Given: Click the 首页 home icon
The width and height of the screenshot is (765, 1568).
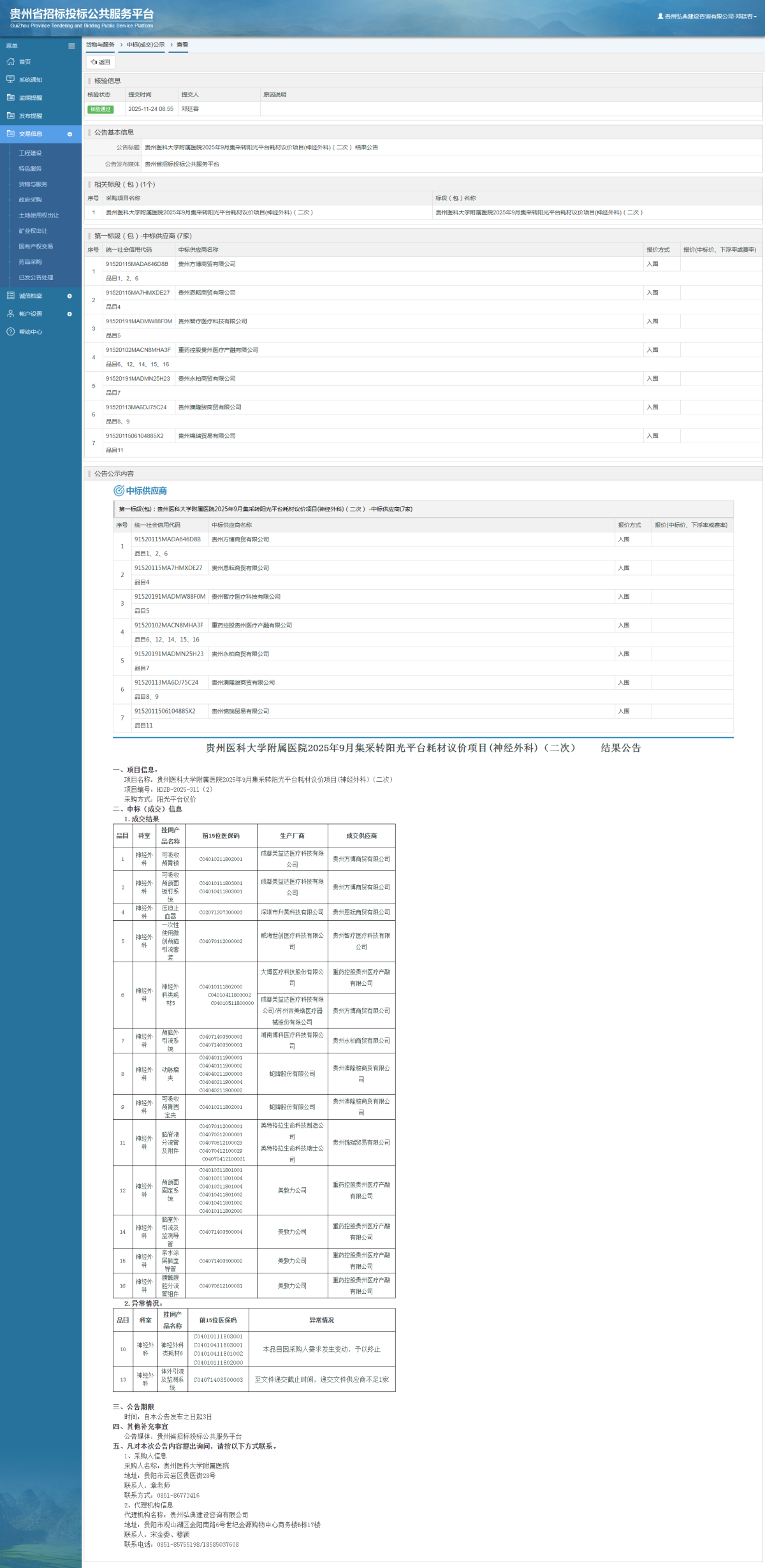Looking at the screenshot, I should pos(10,62).
